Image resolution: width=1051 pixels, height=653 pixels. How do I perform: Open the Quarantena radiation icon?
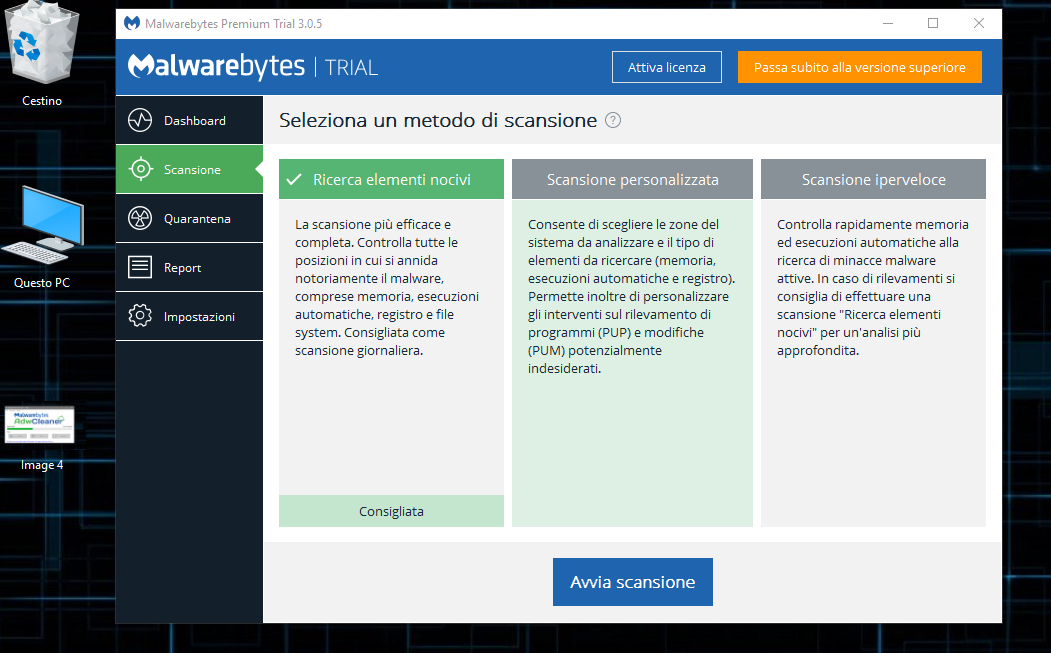(140, 218)
